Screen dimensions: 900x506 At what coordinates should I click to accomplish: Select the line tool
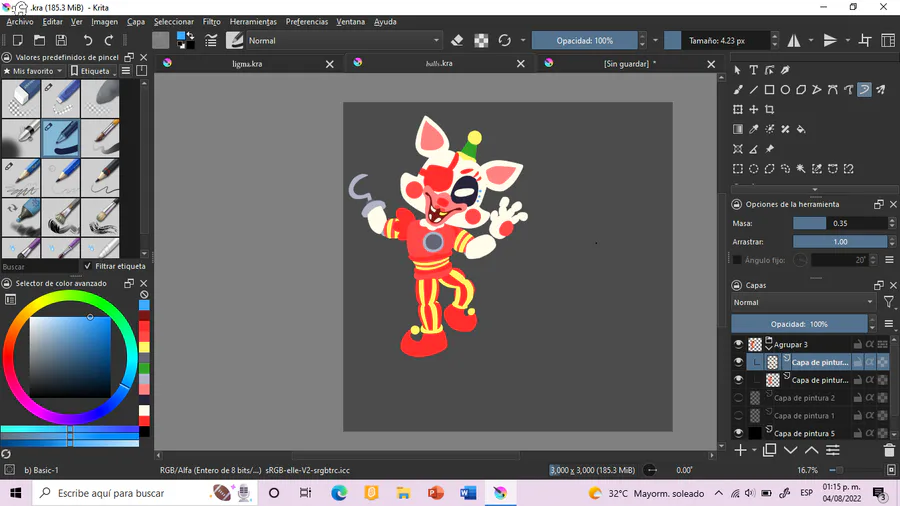(754, 89)
